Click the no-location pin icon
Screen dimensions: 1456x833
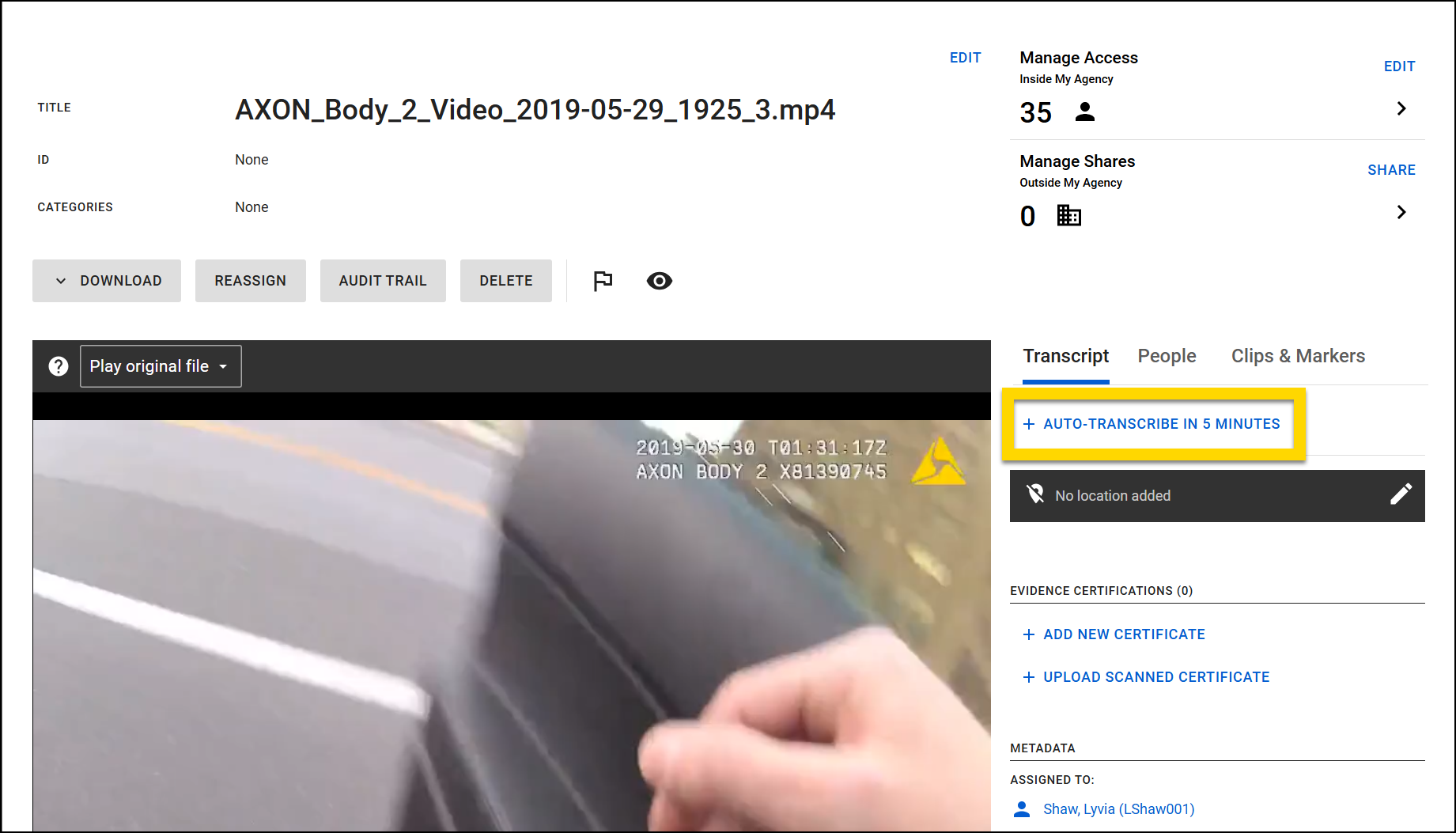point(1034,495)
